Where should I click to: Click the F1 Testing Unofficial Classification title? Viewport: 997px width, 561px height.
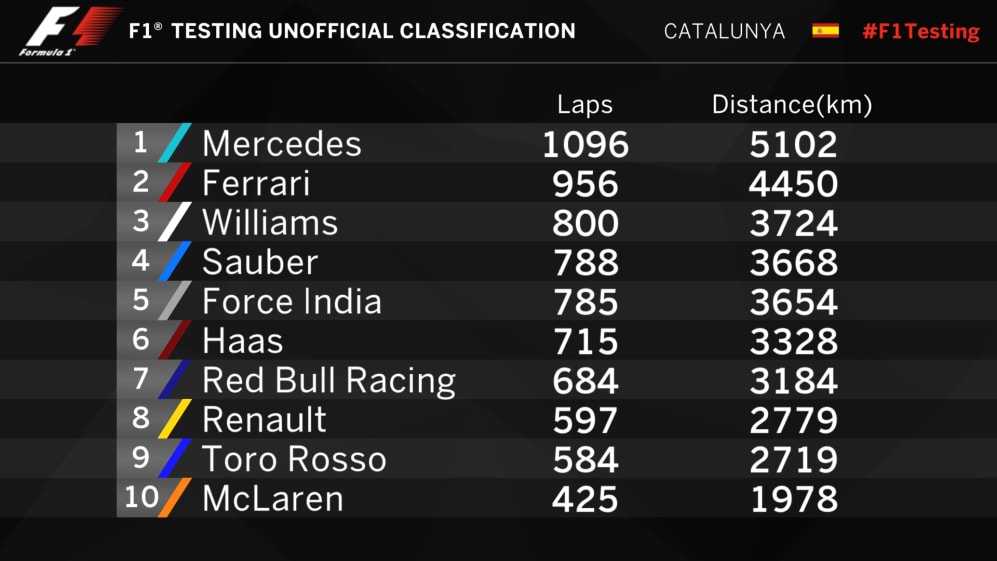[x=352, y=31]
